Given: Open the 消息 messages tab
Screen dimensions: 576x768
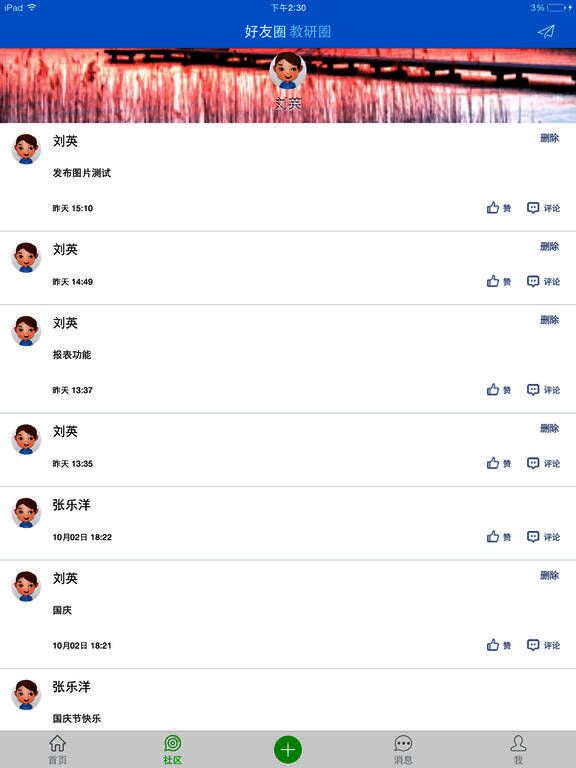Looking at the screenshot, I should tap(403, 750).
